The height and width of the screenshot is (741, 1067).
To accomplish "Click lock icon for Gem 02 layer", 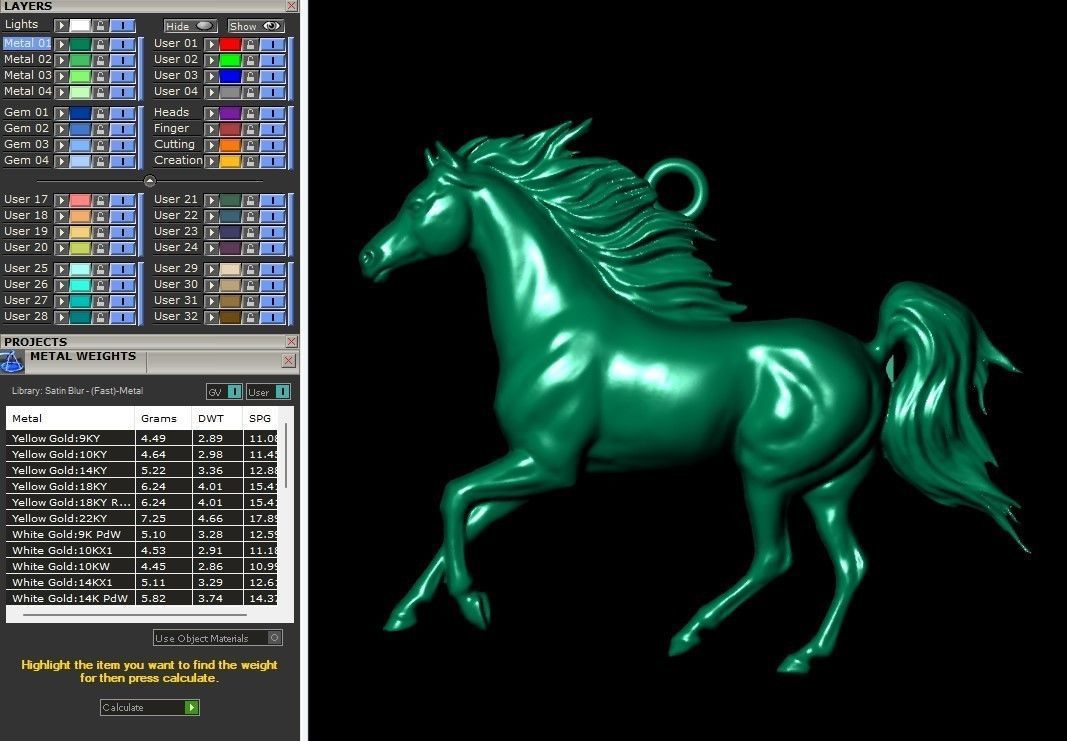I will click(x=101, y=129).
